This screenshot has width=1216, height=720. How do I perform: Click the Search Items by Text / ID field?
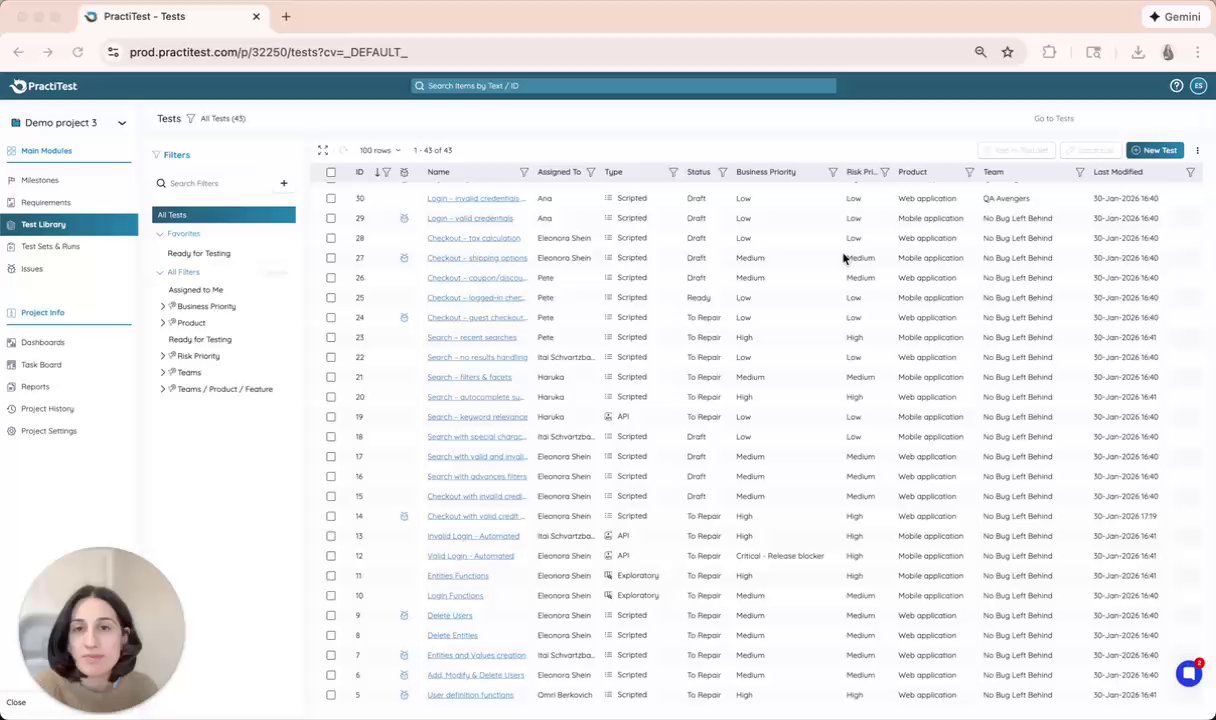(x=624, y=86)
